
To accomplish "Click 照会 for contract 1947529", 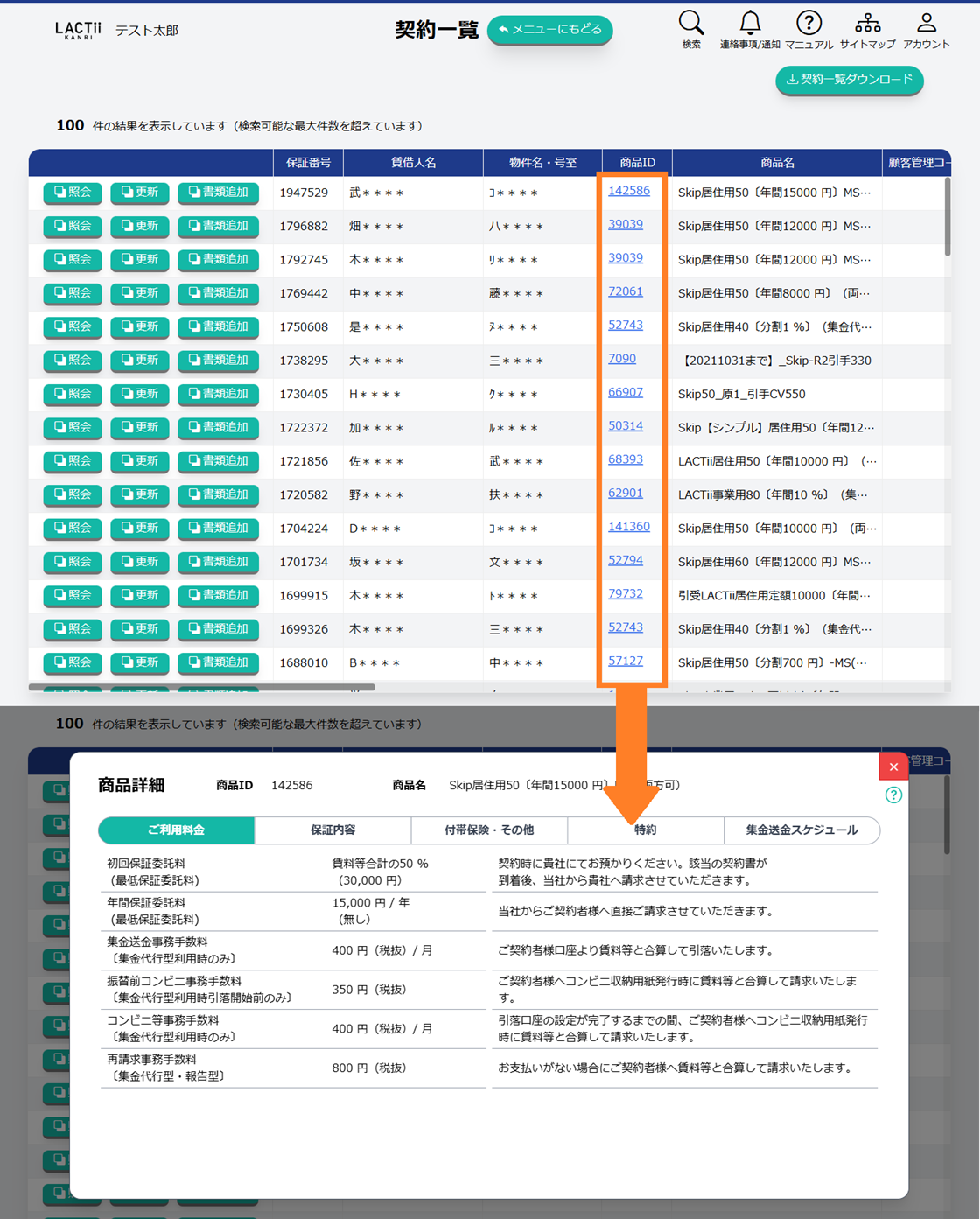I will click(73, 193).
